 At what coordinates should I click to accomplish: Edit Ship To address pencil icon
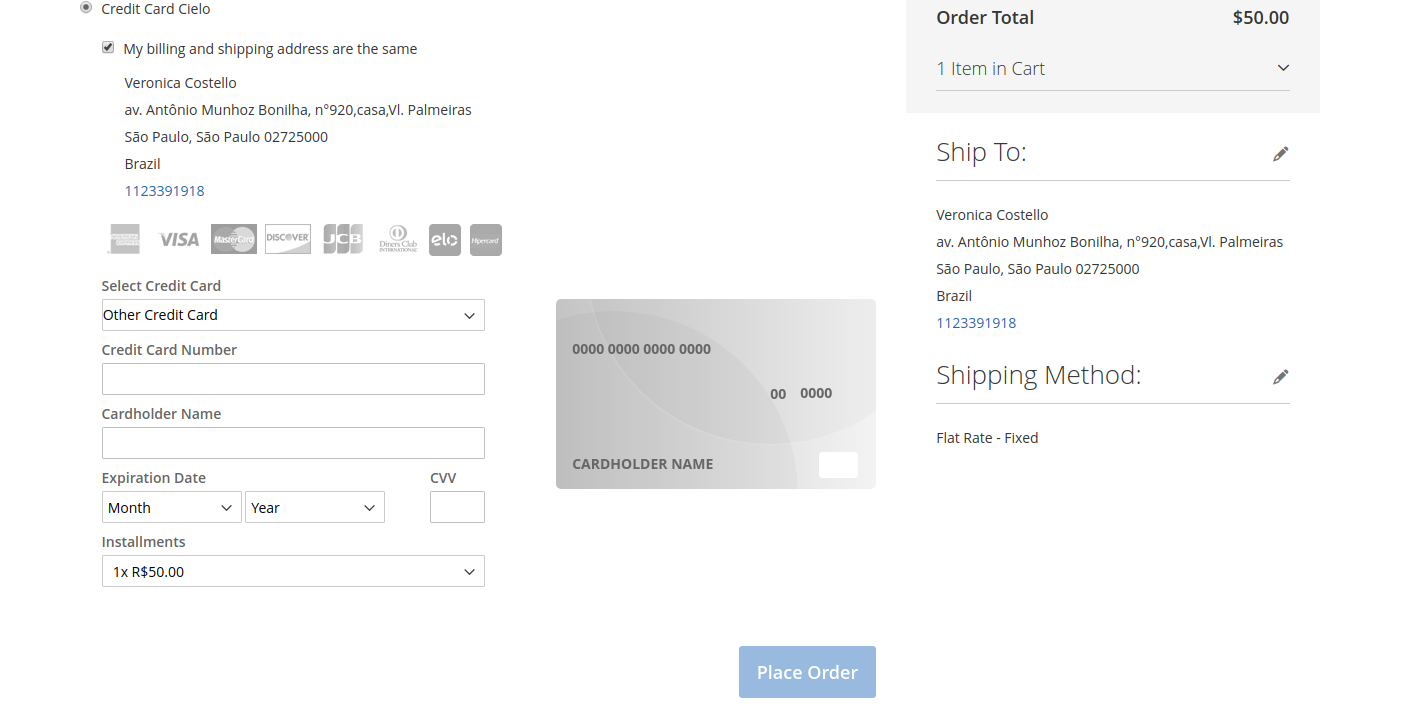point(1280,154)
